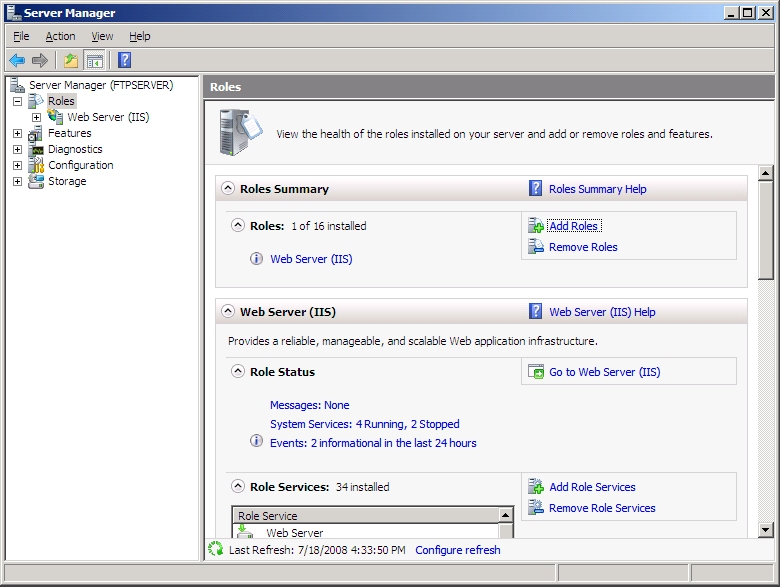The image size is (780, 587).
Task: Open the File menu
Action: 21,36
